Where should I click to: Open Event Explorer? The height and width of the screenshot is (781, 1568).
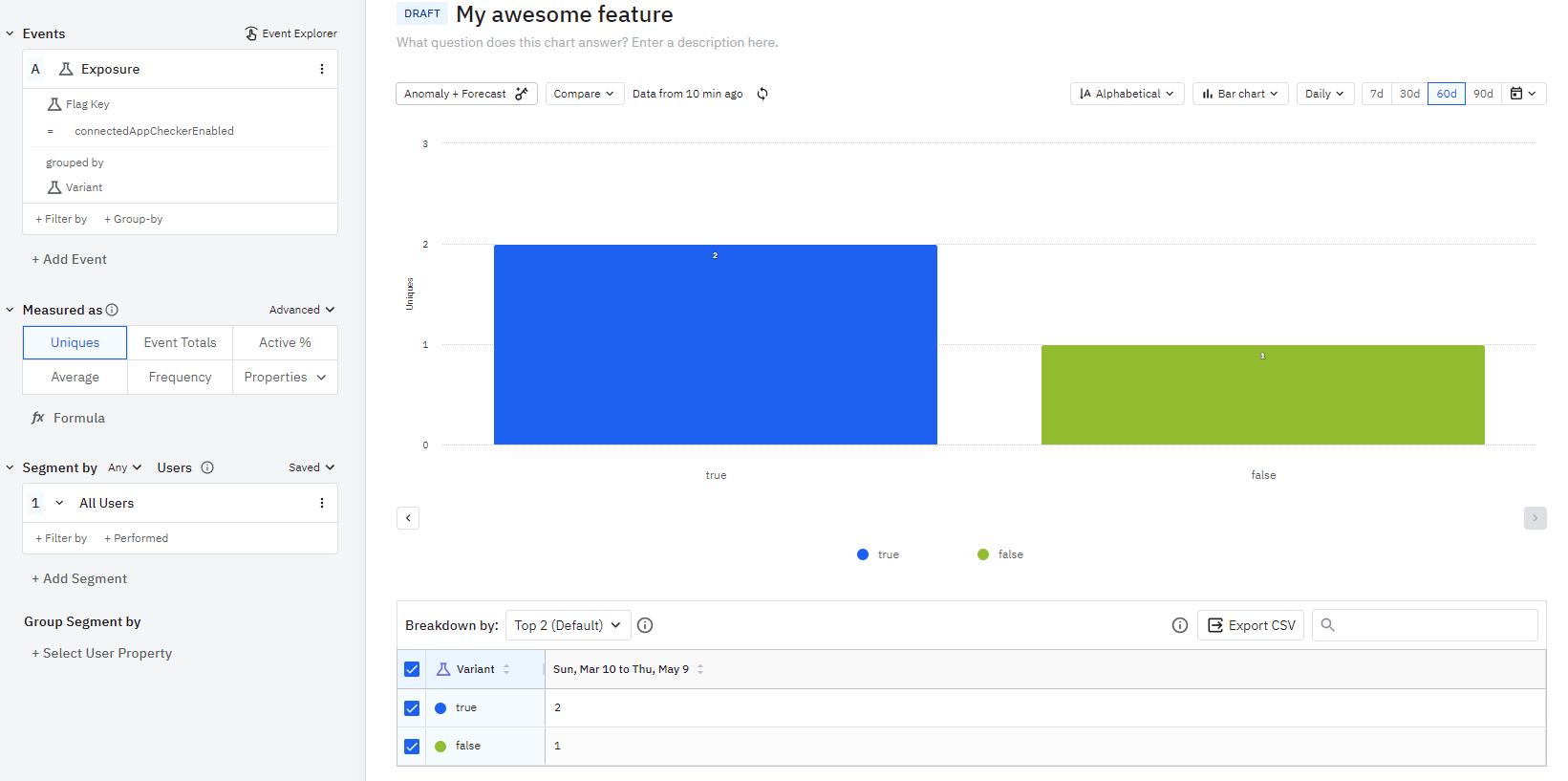point(290,33)
